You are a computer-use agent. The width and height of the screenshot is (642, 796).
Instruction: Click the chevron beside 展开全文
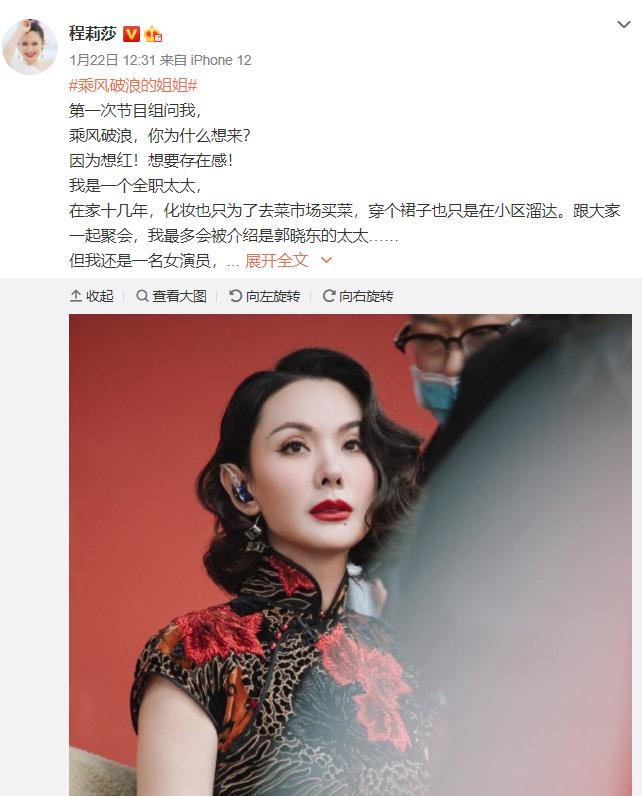tap(326, 260)
